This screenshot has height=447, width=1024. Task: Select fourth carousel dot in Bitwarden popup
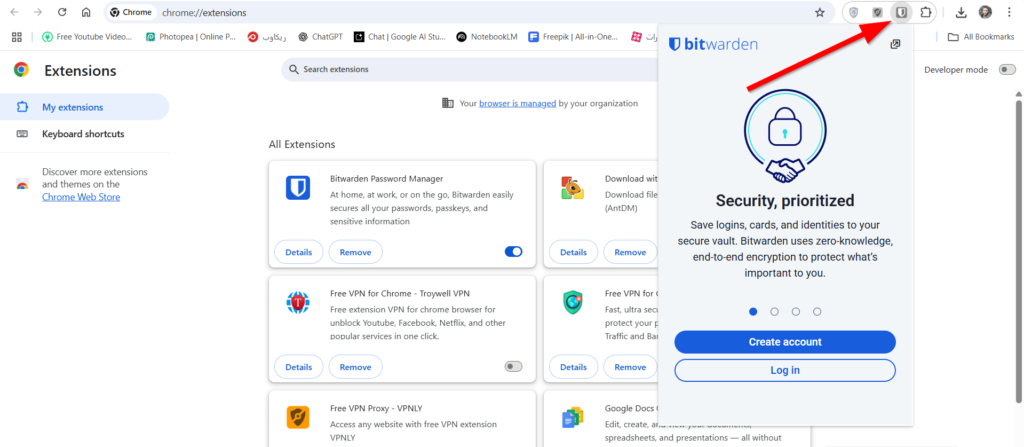click(x=817, y=312)
